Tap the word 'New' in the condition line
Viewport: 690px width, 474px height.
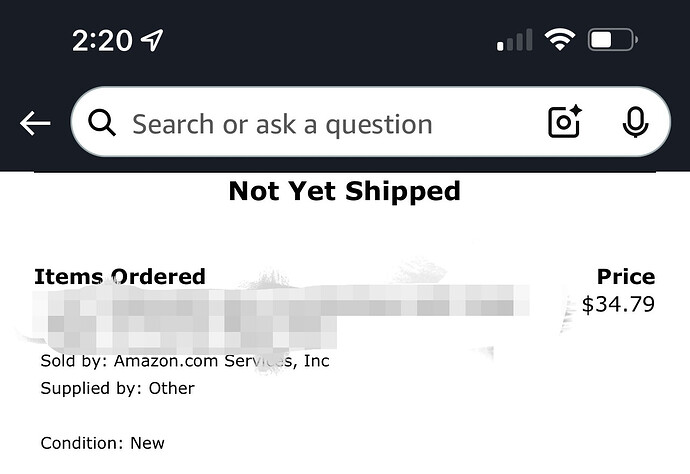tap(147, 443)
